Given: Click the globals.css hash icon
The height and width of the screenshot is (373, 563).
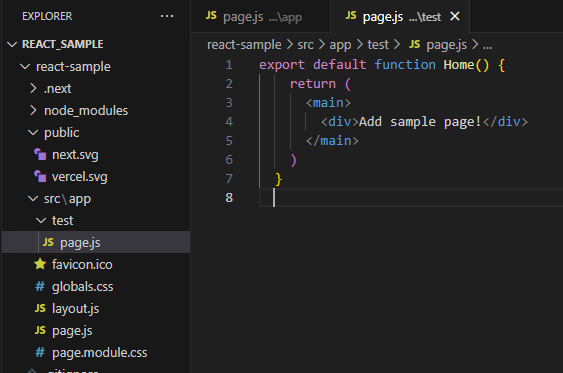Looking at the screenshot, I should (40, 286).
